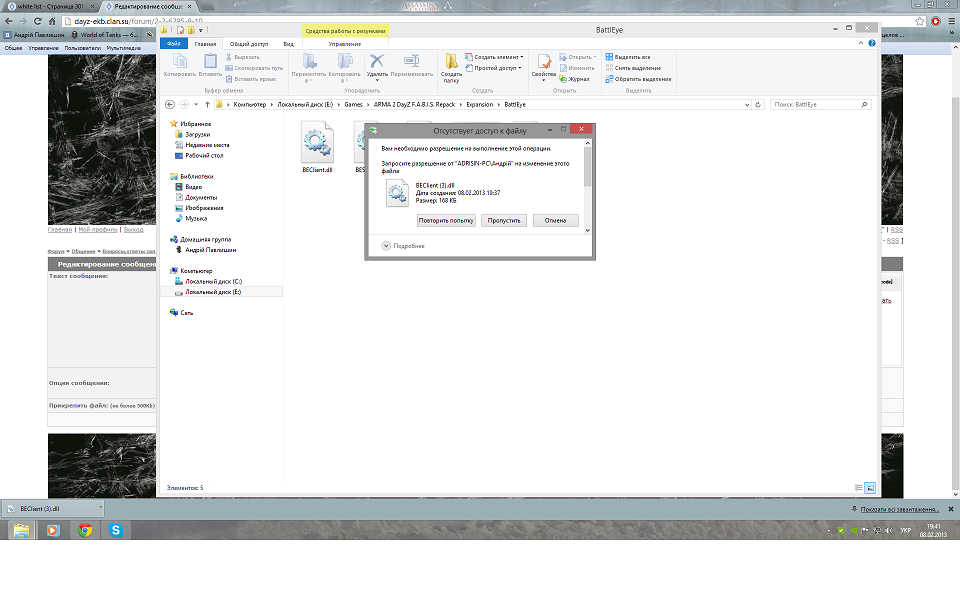This screenshot has width=960, height=601.
Task: Open the address bar history dropdown
Action: tap(747, 105)
